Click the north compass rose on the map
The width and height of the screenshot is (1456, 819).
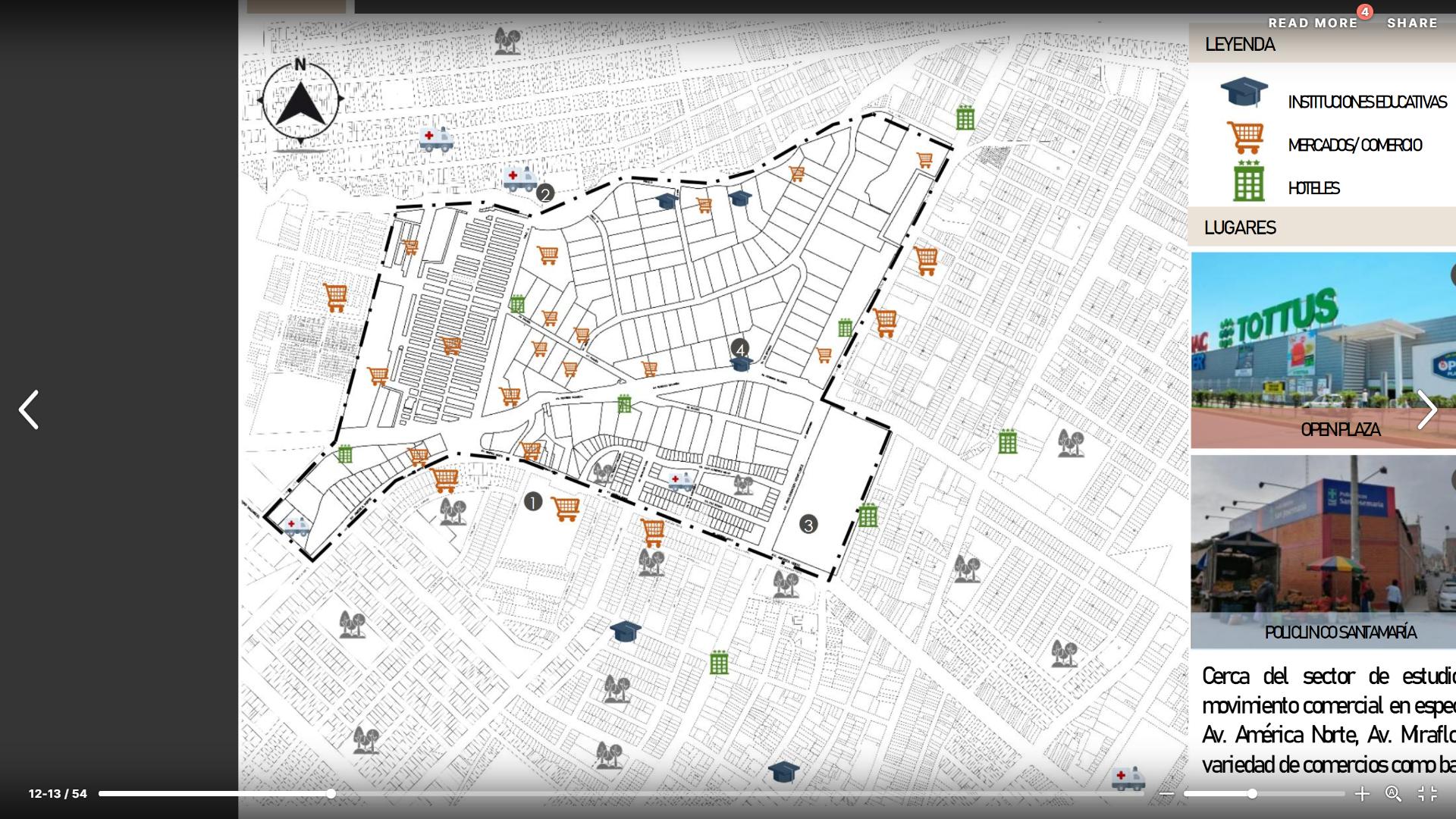click(x=301, y=100)
